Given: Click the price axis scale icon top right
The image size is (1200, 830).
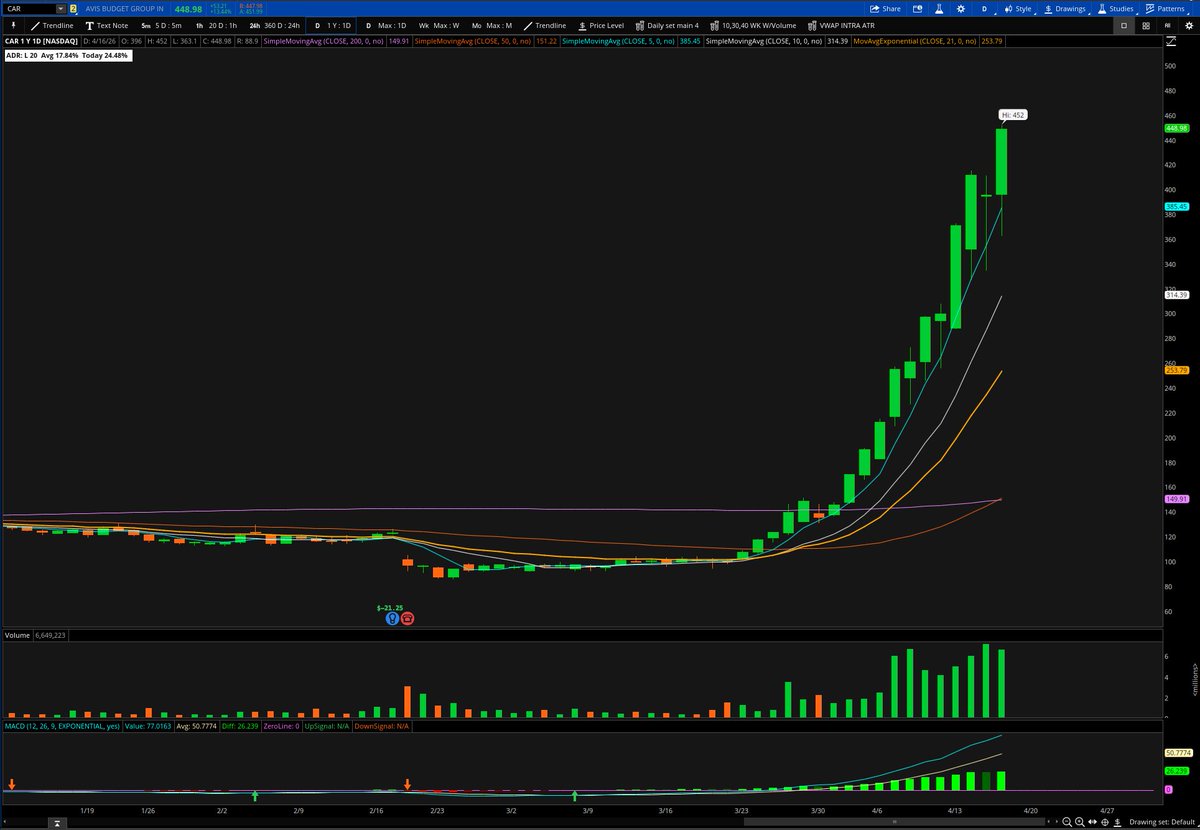Looking at the screenshot, I should click(x=1171, y=41).
